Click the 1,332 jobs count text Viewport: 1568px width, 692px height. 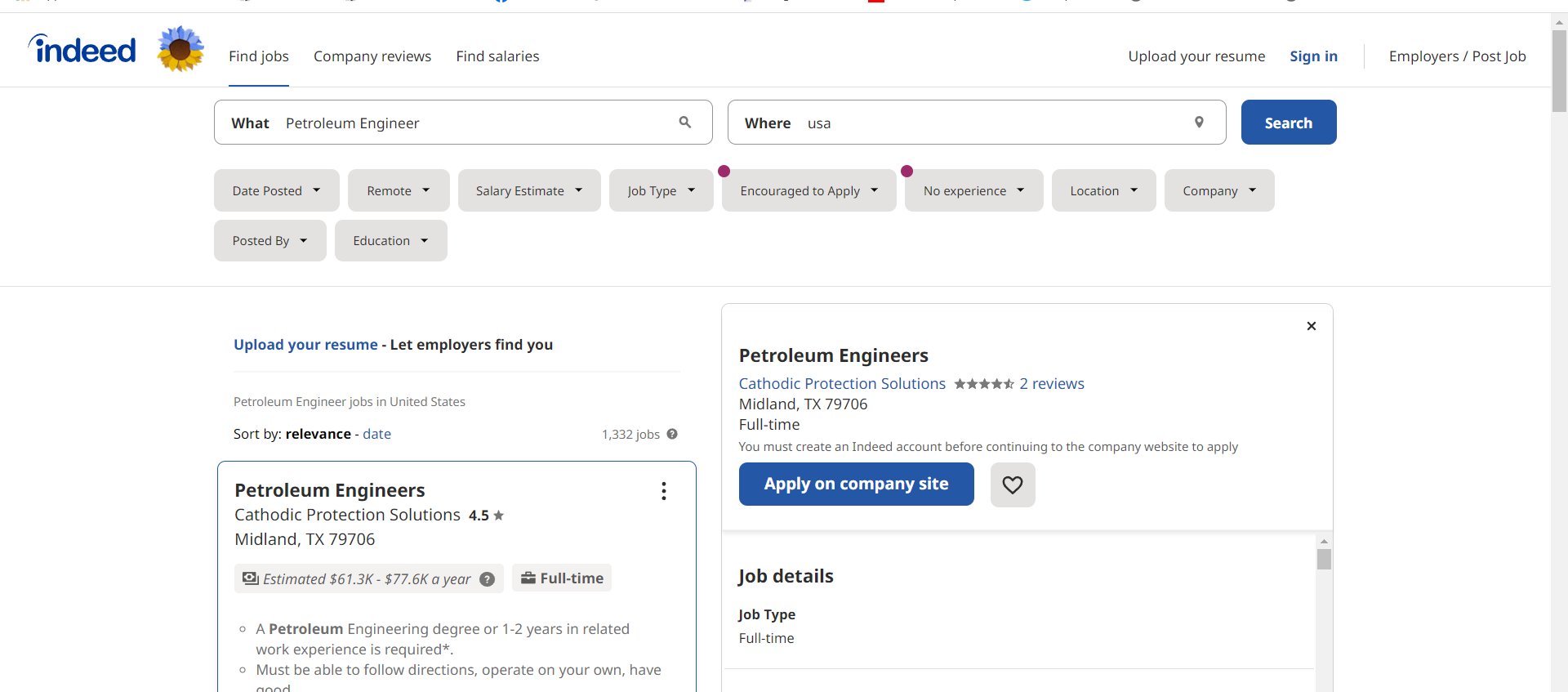630,435
